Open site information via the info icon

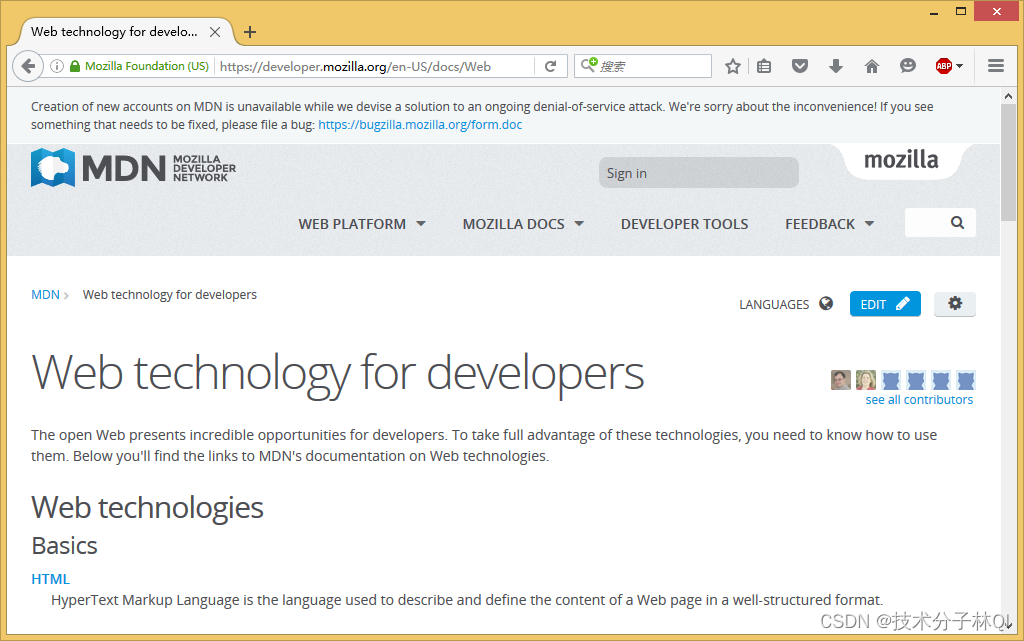57,66
